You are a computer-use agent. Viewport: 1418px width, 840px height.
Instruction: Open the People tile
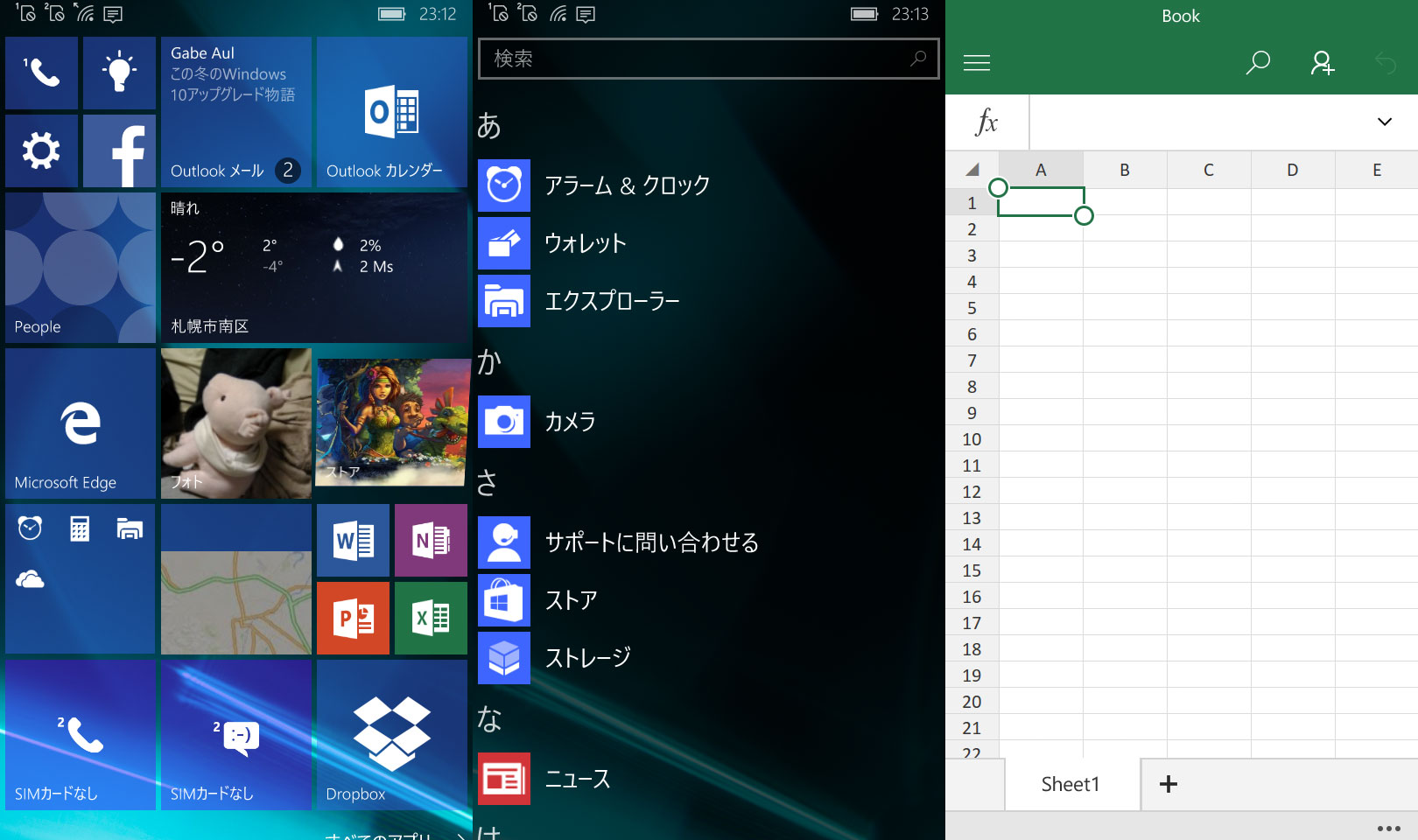pos(81,268)
